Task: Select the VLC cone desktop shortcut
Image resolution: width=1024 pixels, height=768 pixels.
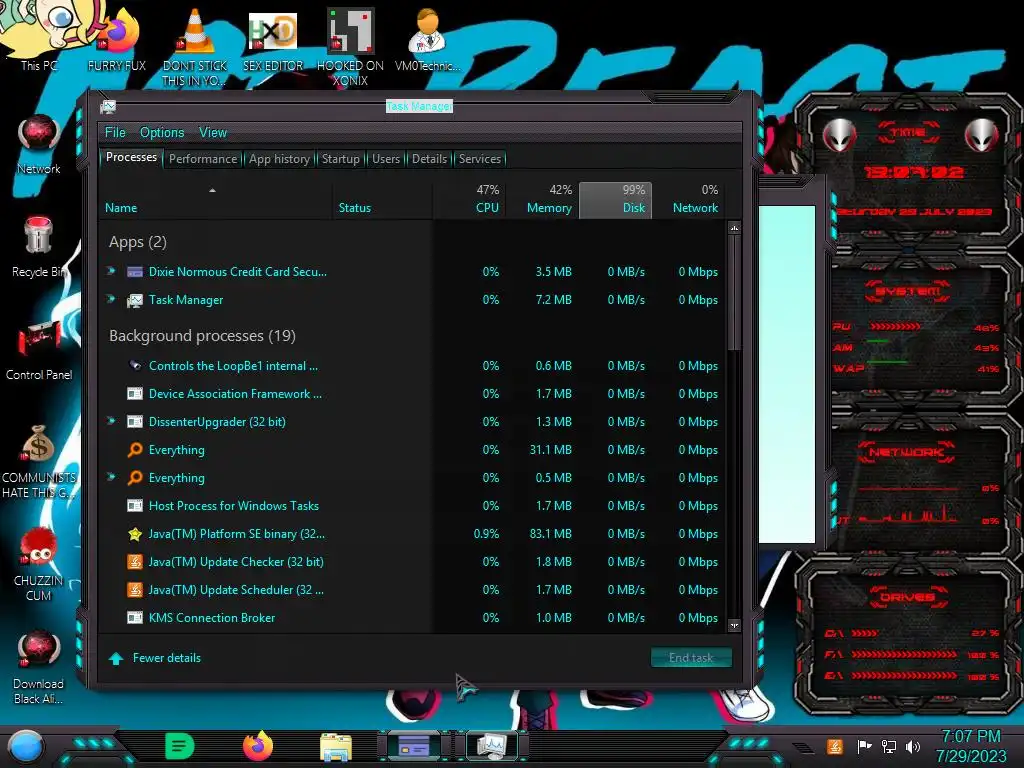Action: point(195,47)
